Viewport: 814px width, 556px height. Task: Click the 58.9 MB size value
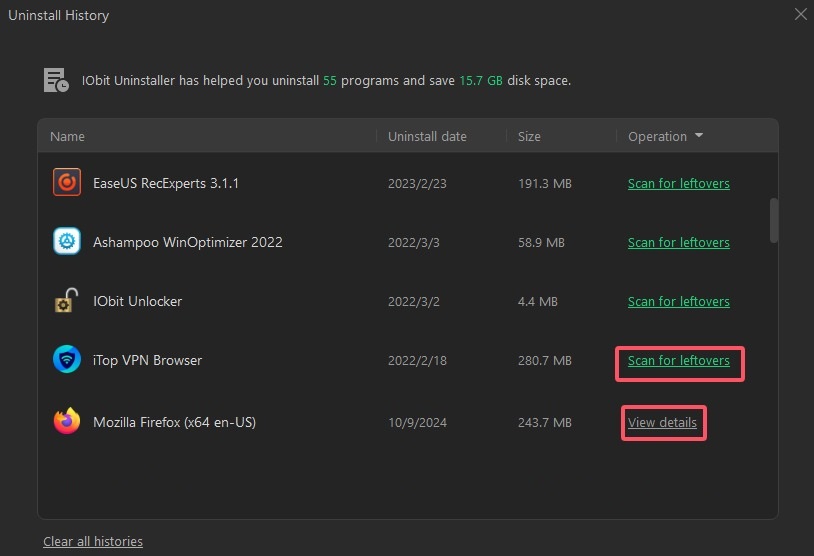541,243
